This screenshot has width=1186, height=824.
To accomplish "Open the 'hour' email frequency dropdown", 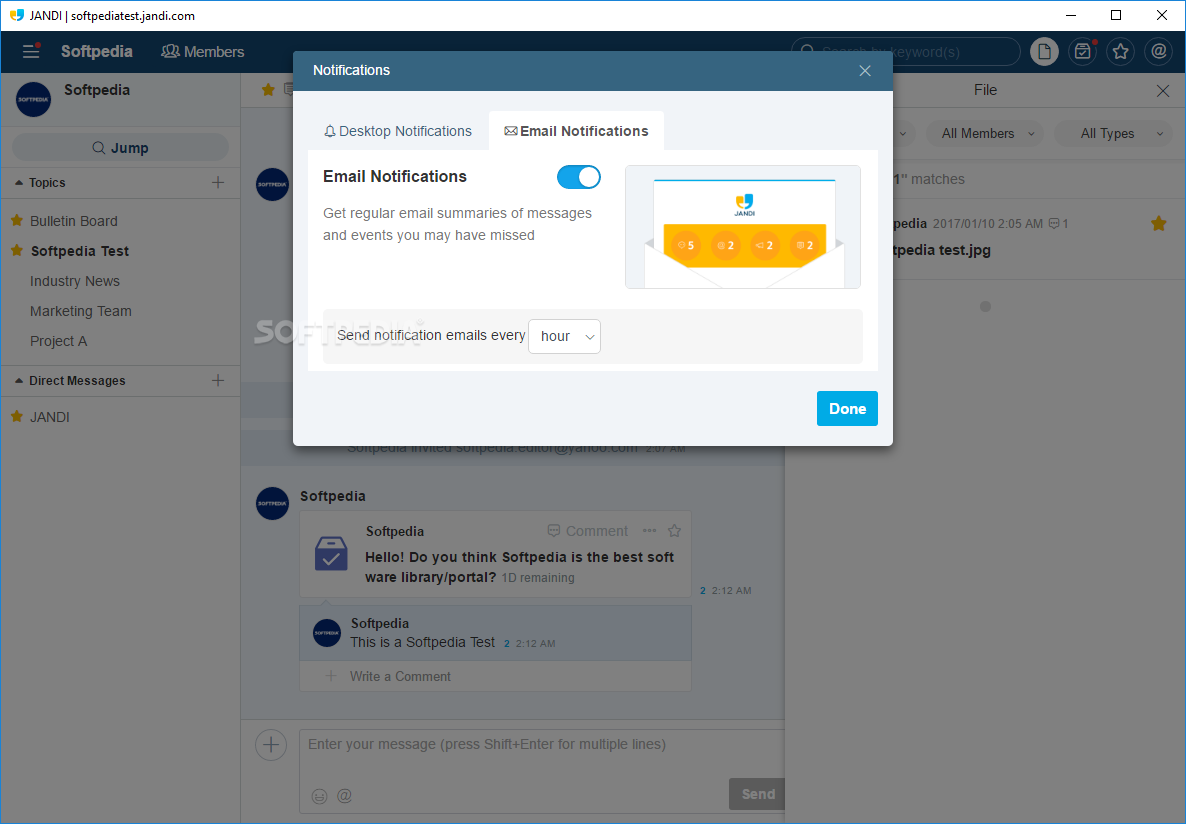I will [x=564, y=336].
